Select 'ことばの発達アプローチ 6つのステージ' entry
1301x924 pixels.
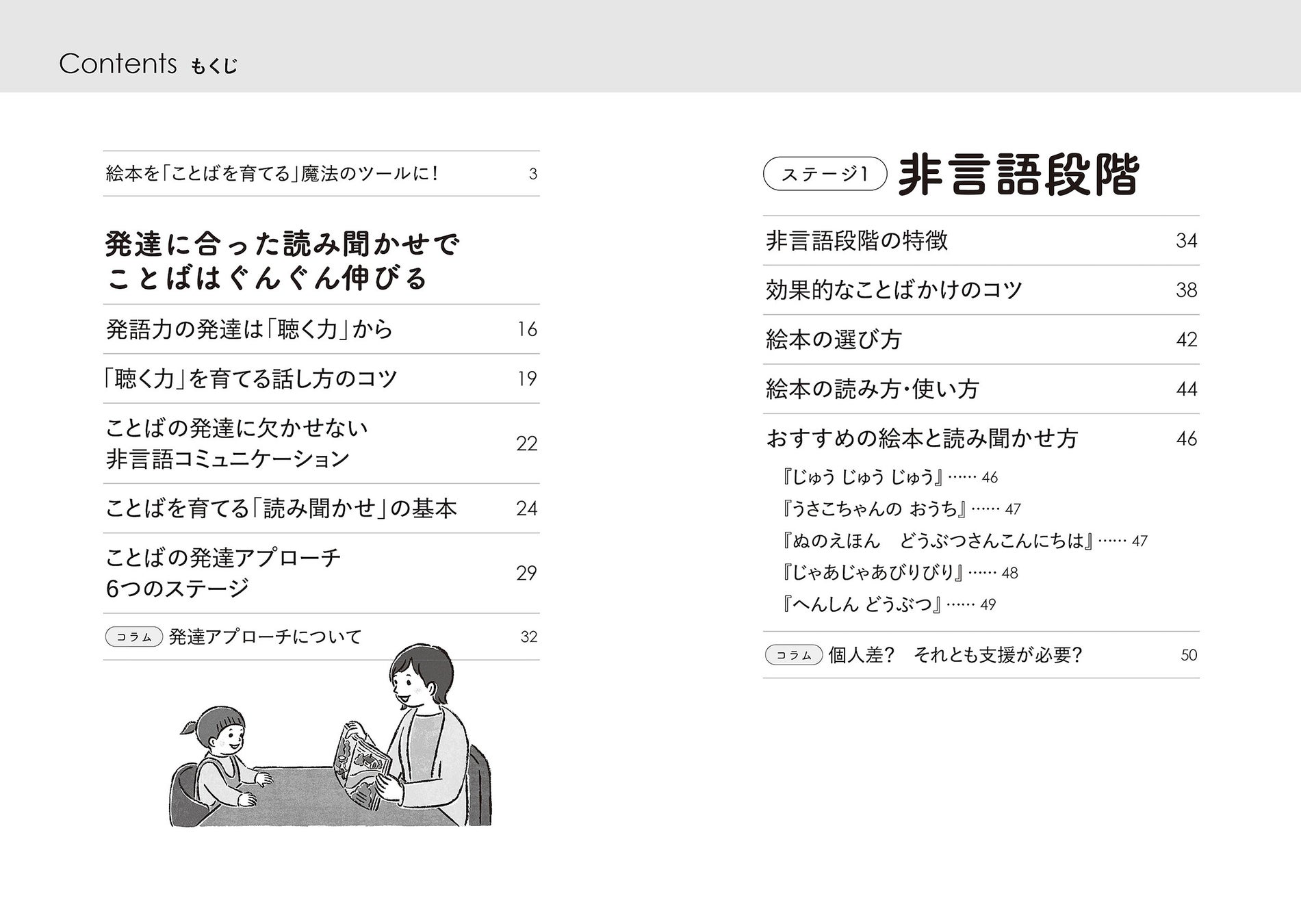pos(223,573)
